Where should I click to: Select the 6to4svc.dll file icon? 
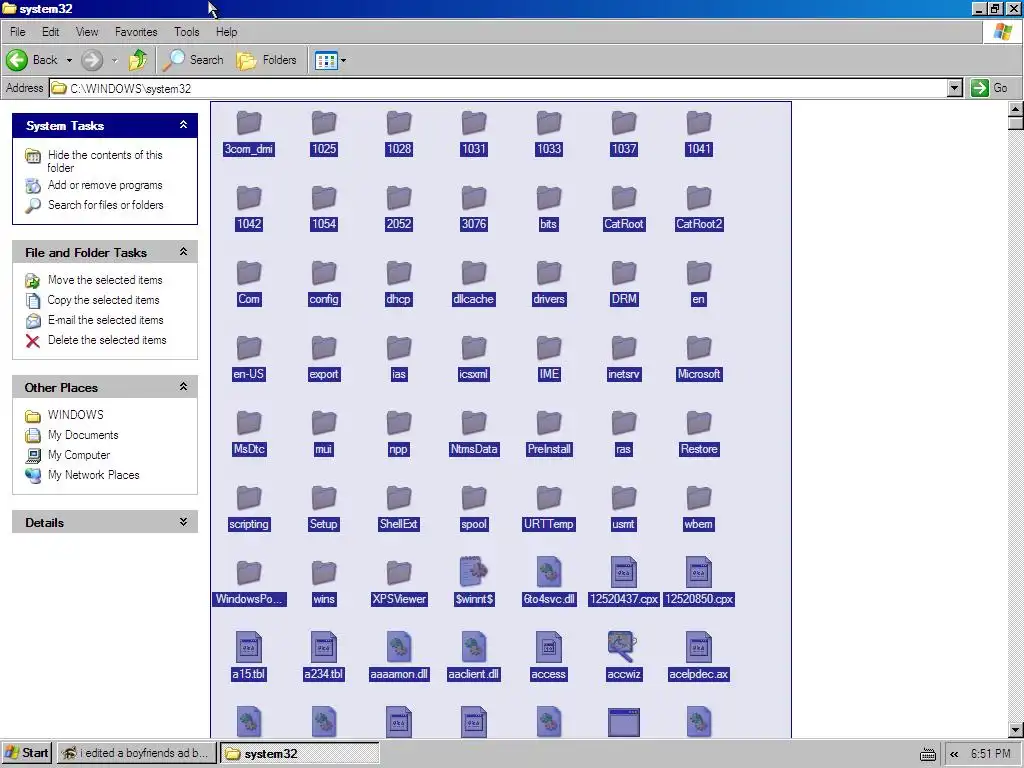[549, 572]
